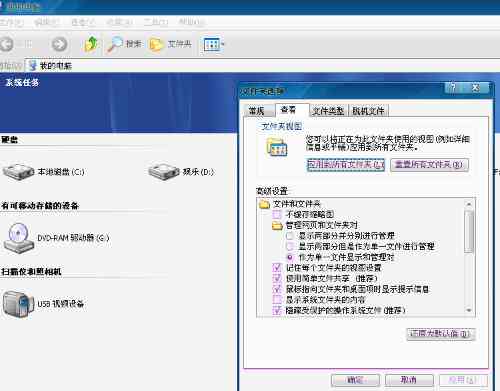Select 显示两部分但是作为单一文件进行管理 radio
This screenshot has width=500, height=391.
point(290,247)
